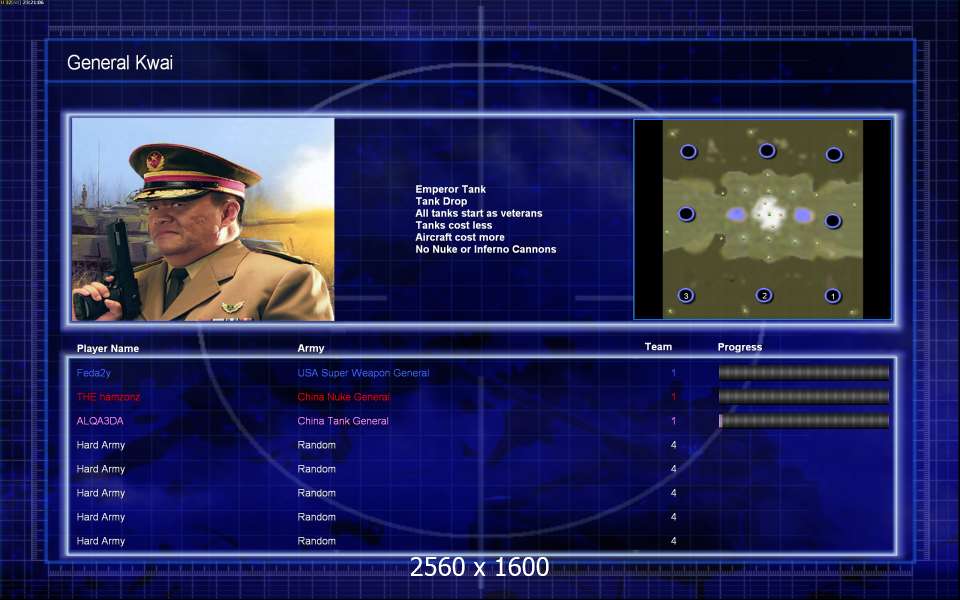Select start position 3 on the minimap
This screenshot has width=960, height=600.
pyautogui.click(x=686, y=296)
